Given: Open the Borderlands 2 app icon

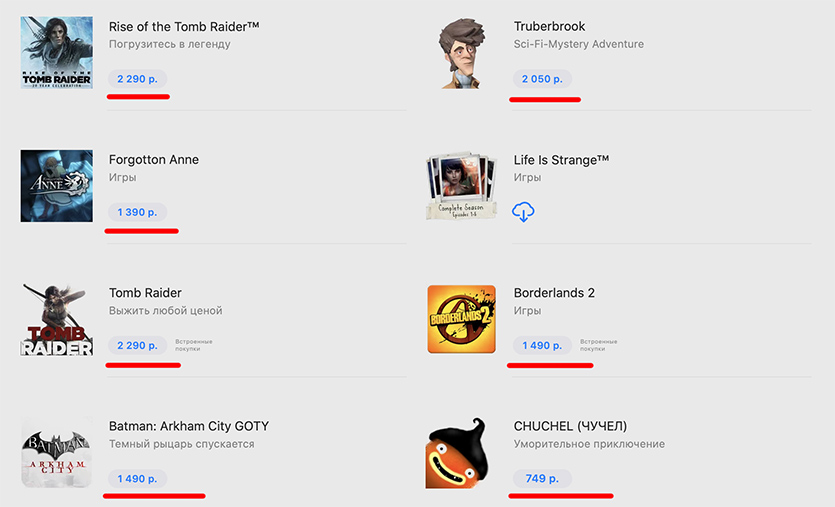Looking at the screenshot, I should 461,319.
